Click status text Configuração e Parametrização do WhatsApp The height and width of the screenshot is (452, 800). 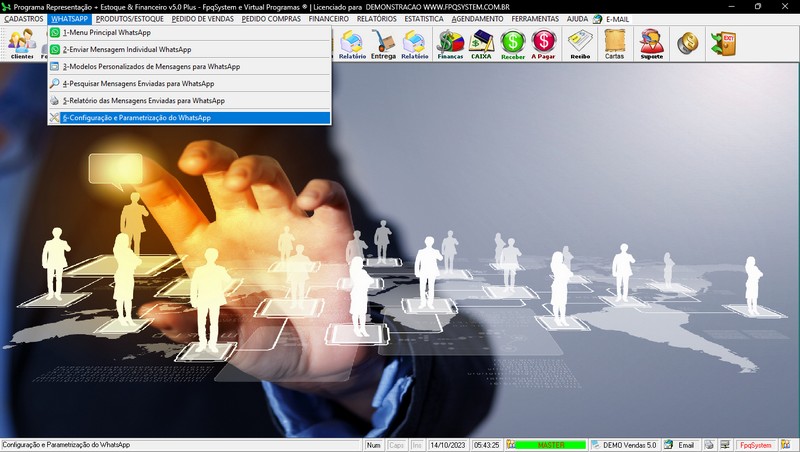point(66,445)
